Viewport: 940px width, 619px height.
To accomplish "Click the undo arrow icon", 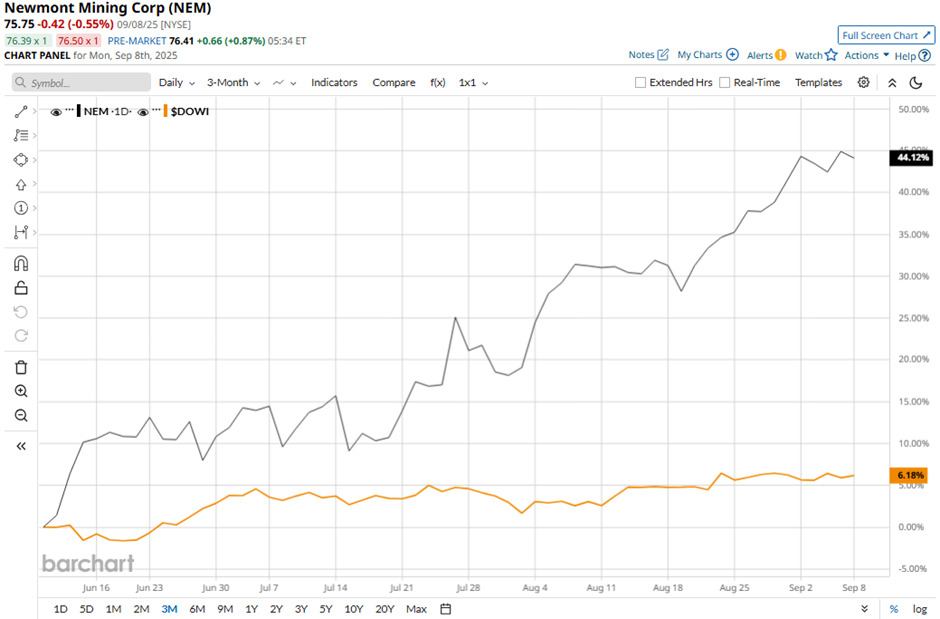I will 21,312.
